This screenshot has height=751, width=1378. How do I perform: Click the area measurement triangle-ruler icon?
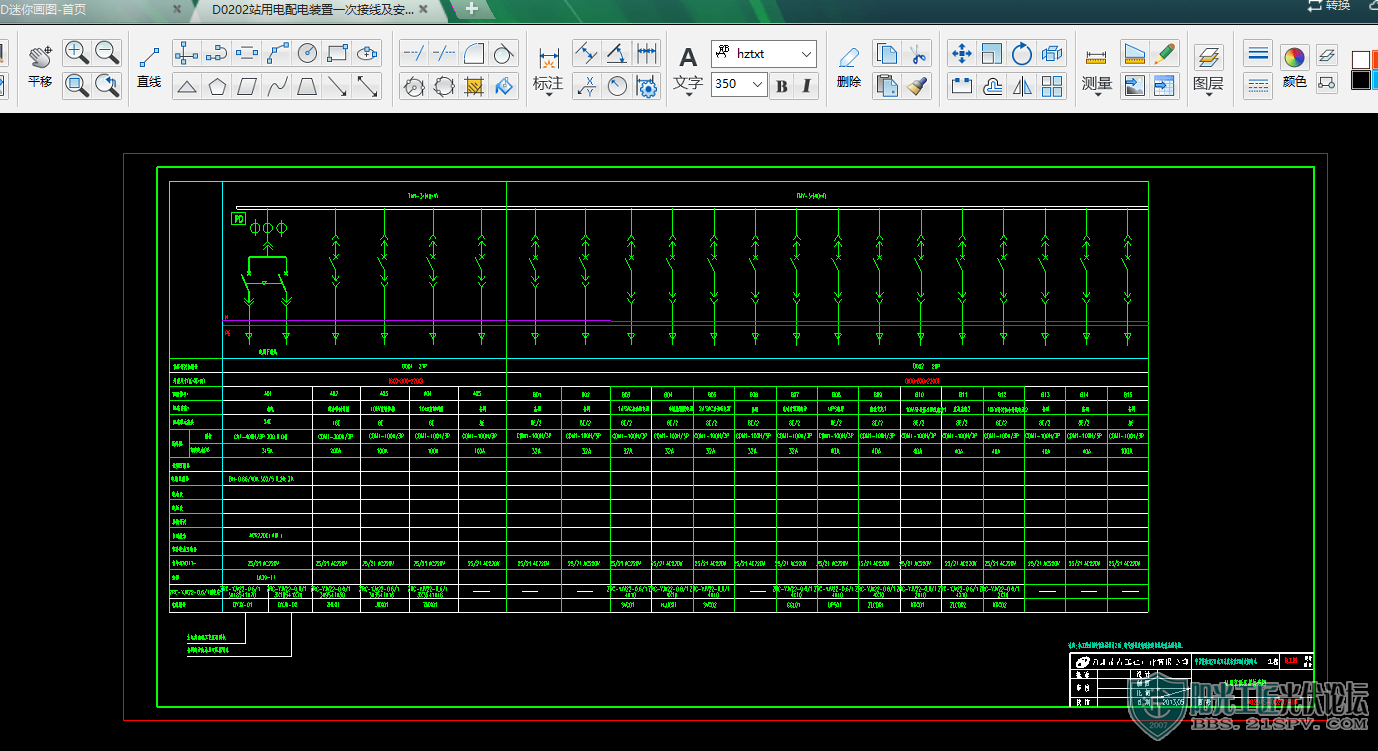coord(1133,53)
